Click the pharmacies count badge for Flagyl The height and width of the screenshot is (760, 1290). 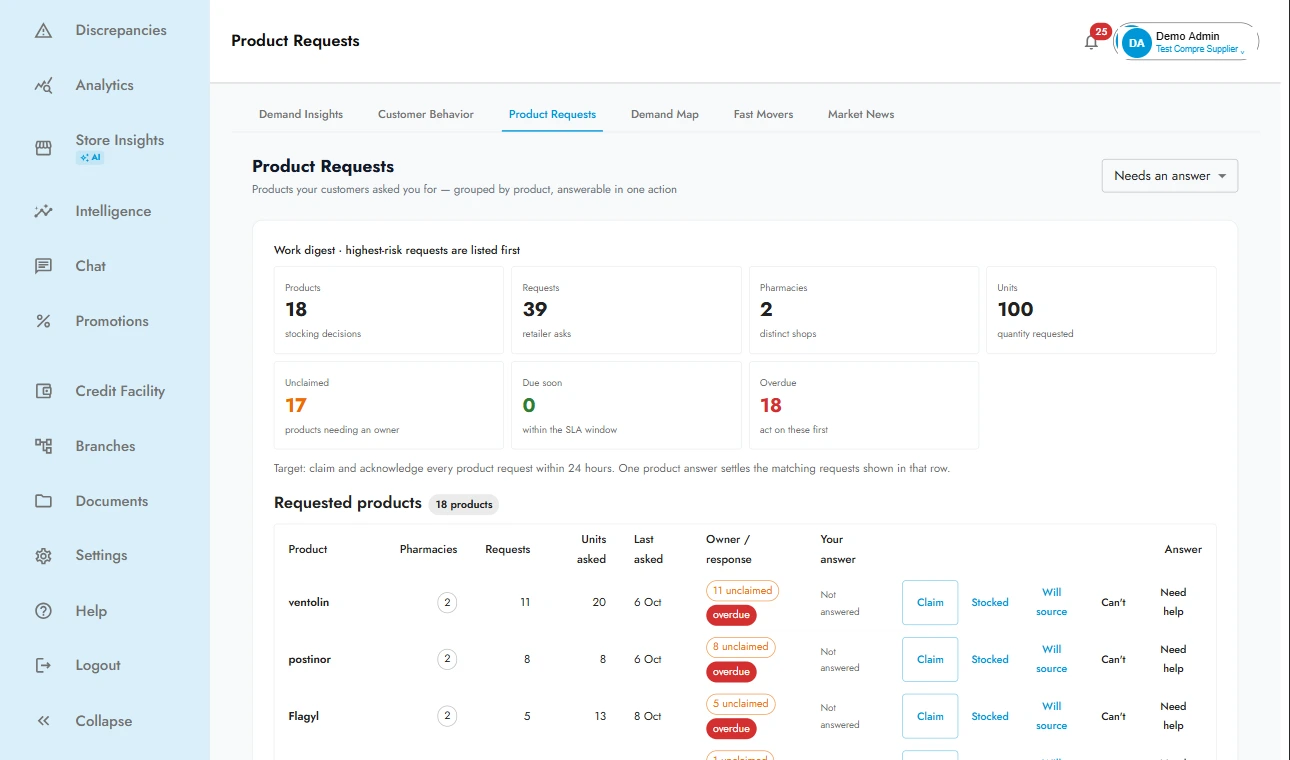click(x=447, y=717)
